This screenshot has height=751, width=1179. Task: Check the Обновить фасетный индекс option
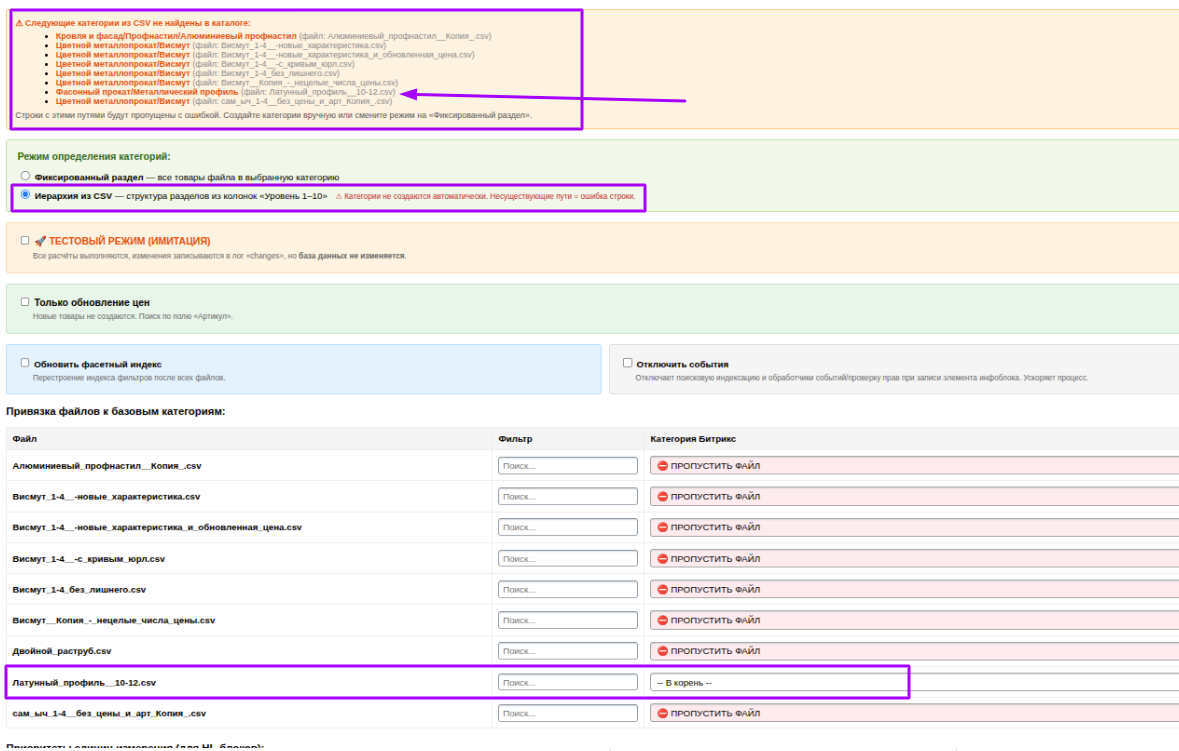click(25, 364)
